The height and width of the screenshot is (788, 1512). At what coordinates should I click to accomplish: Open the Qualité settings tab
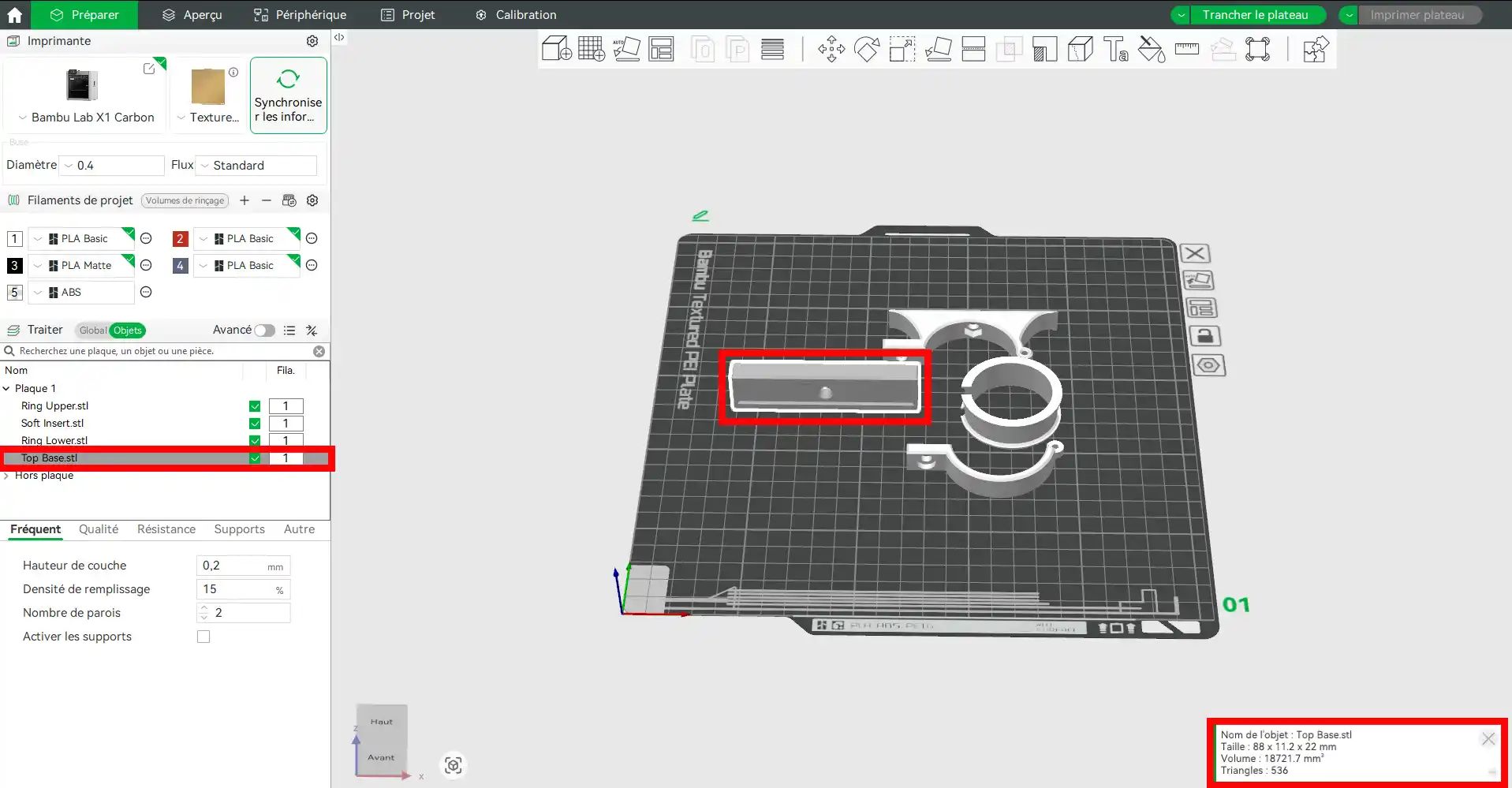click(99, 529)
